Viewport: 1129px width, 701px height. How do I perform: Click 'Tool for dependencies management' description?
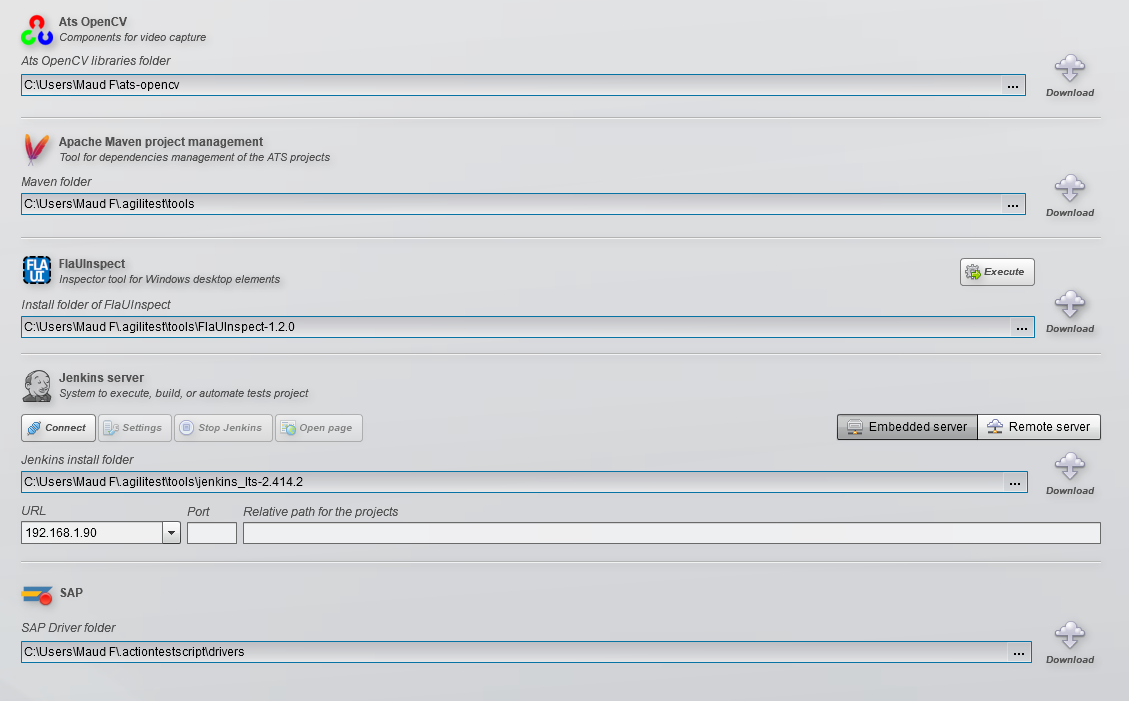pyautogui.click(x=194, y=158)
